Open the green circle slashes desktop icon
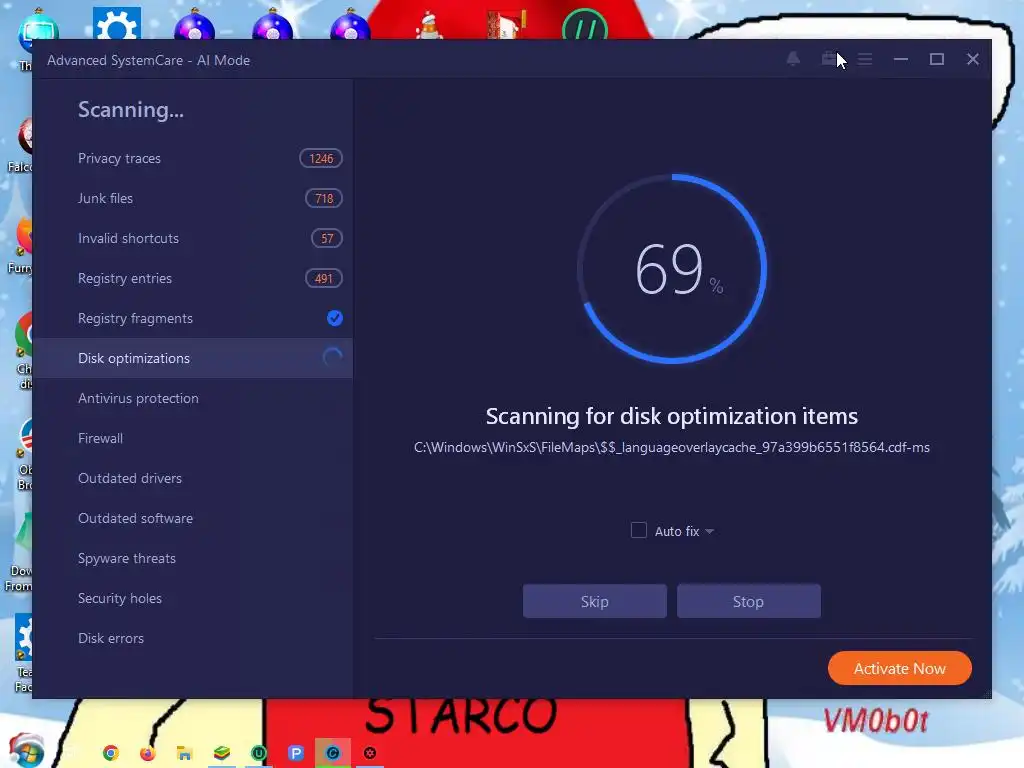The image size is (1024, 768). [x=584, y=25]
